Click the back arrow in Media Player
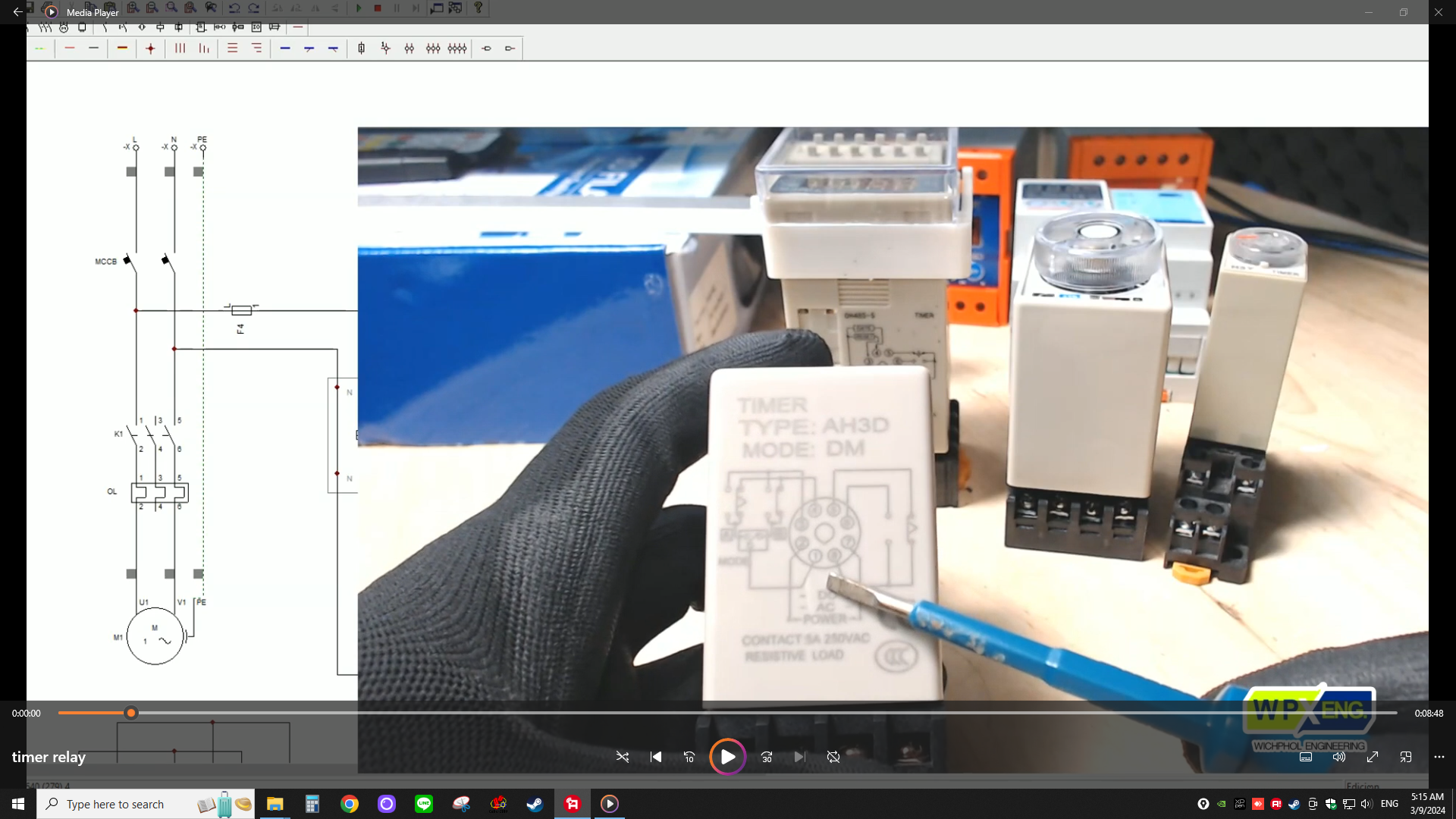This screenshot has width=1456, height=819. click(17, 12)
